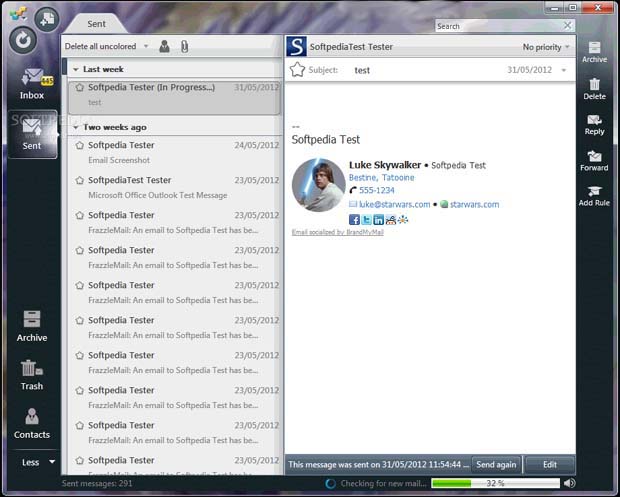Open the luke@starwars.com email link
The image size is (620, 497).
394,204
